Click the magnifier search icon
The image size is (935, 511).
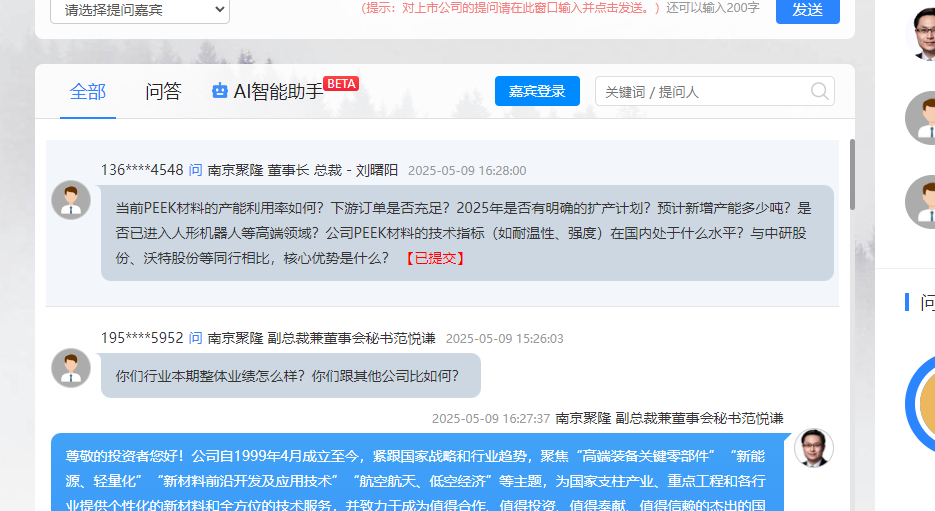[x=820, y=91]
